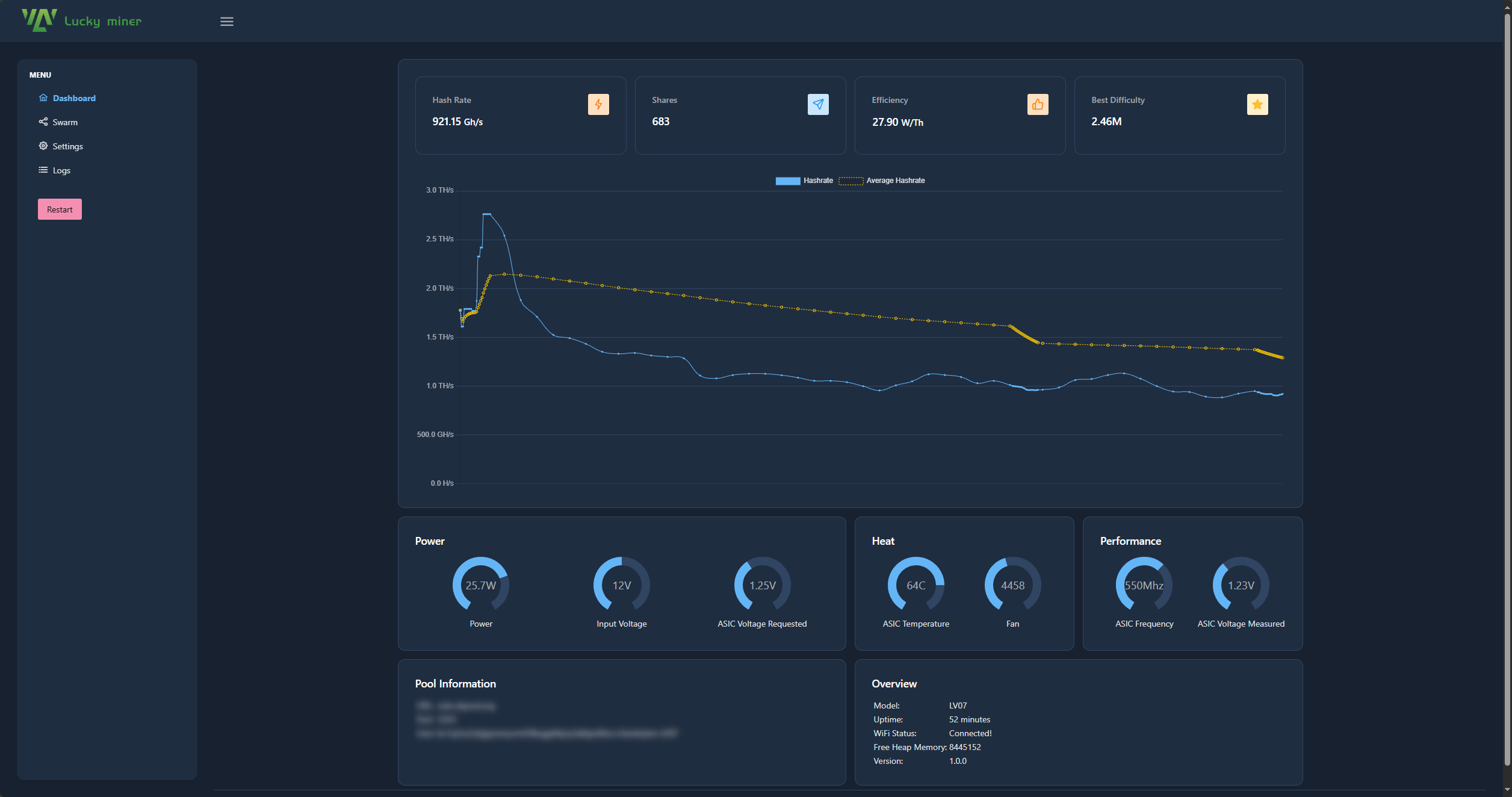This screenshot has width=1512, height=797.
Task: Click the 12V Input Voltage gauge
Action: pyautogui.click(x=622, y=585)
